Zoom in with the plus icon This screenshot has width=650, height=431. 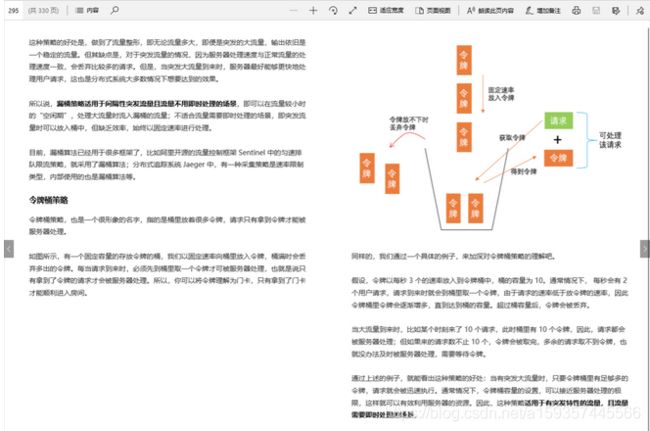pos(313,10)
